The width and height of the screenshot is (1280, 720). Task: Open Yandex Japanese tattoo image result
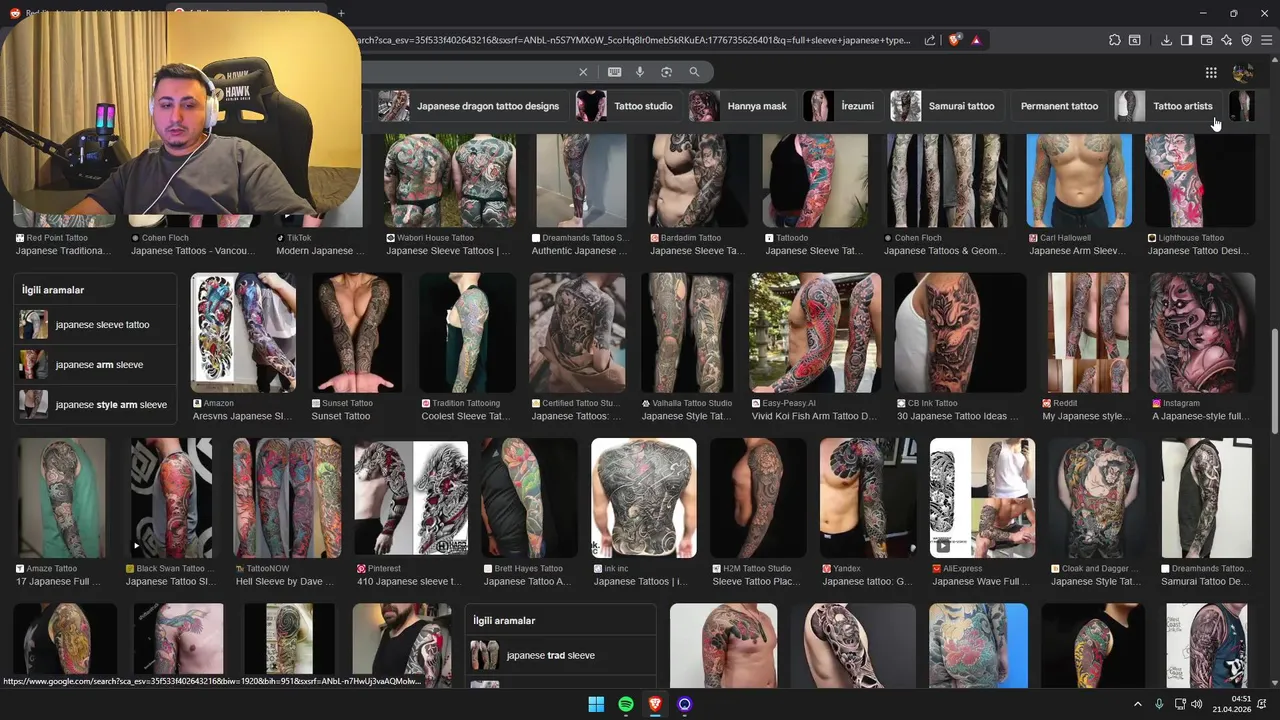pyautogui.click(x=868, y=498)
